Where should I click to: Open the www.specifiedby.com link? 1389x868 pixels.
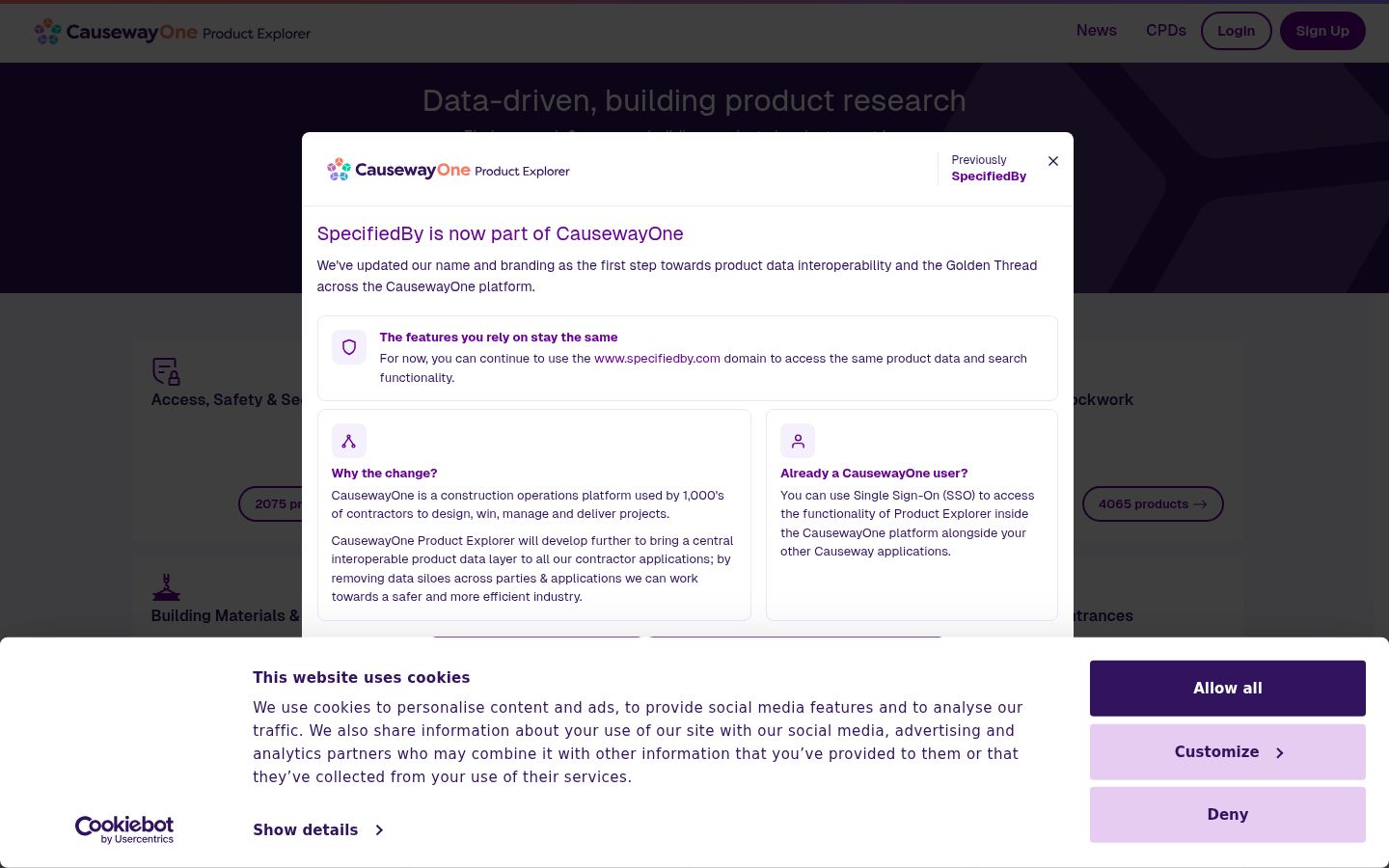[657, 359]
